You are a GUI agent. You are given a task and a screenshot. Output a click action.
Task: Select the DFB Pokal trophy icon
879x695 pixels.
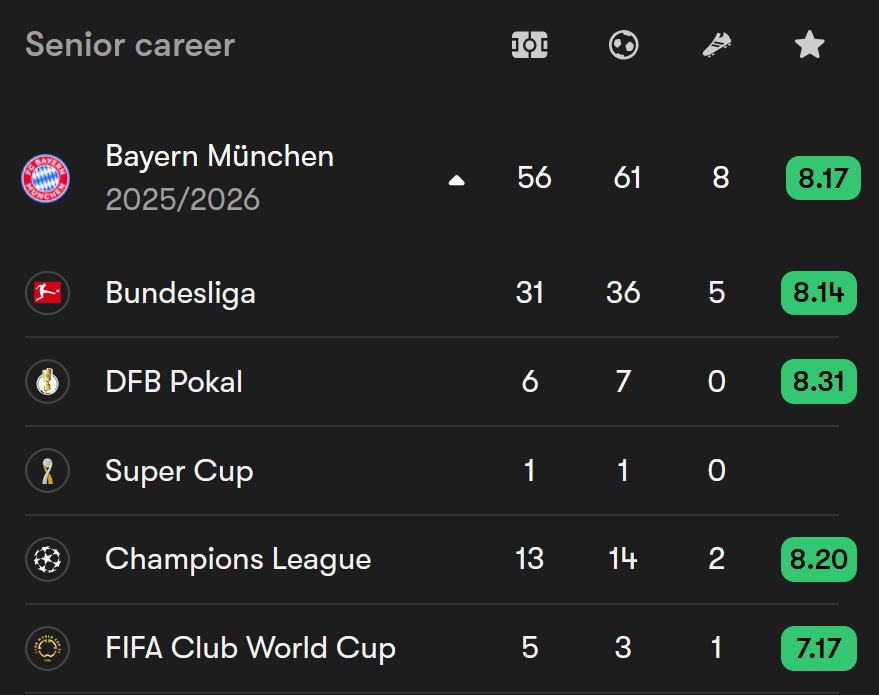point(48,381)
